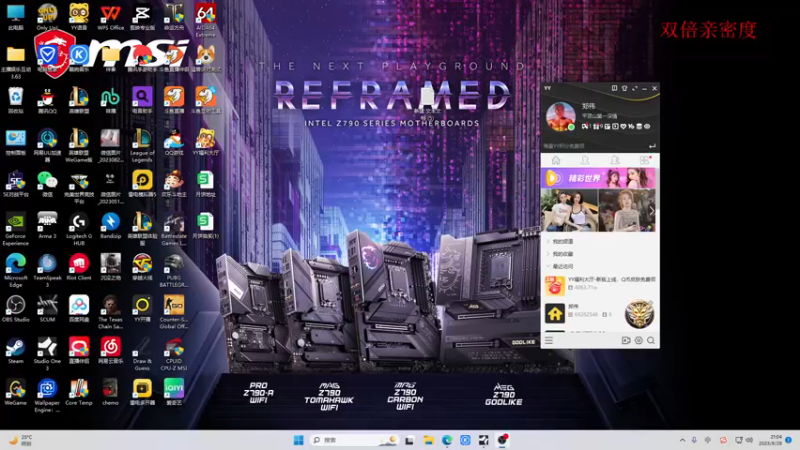The image size is (800, 450).
Task: Open the left featured stream thumbnail
Action: click(569, 210)
